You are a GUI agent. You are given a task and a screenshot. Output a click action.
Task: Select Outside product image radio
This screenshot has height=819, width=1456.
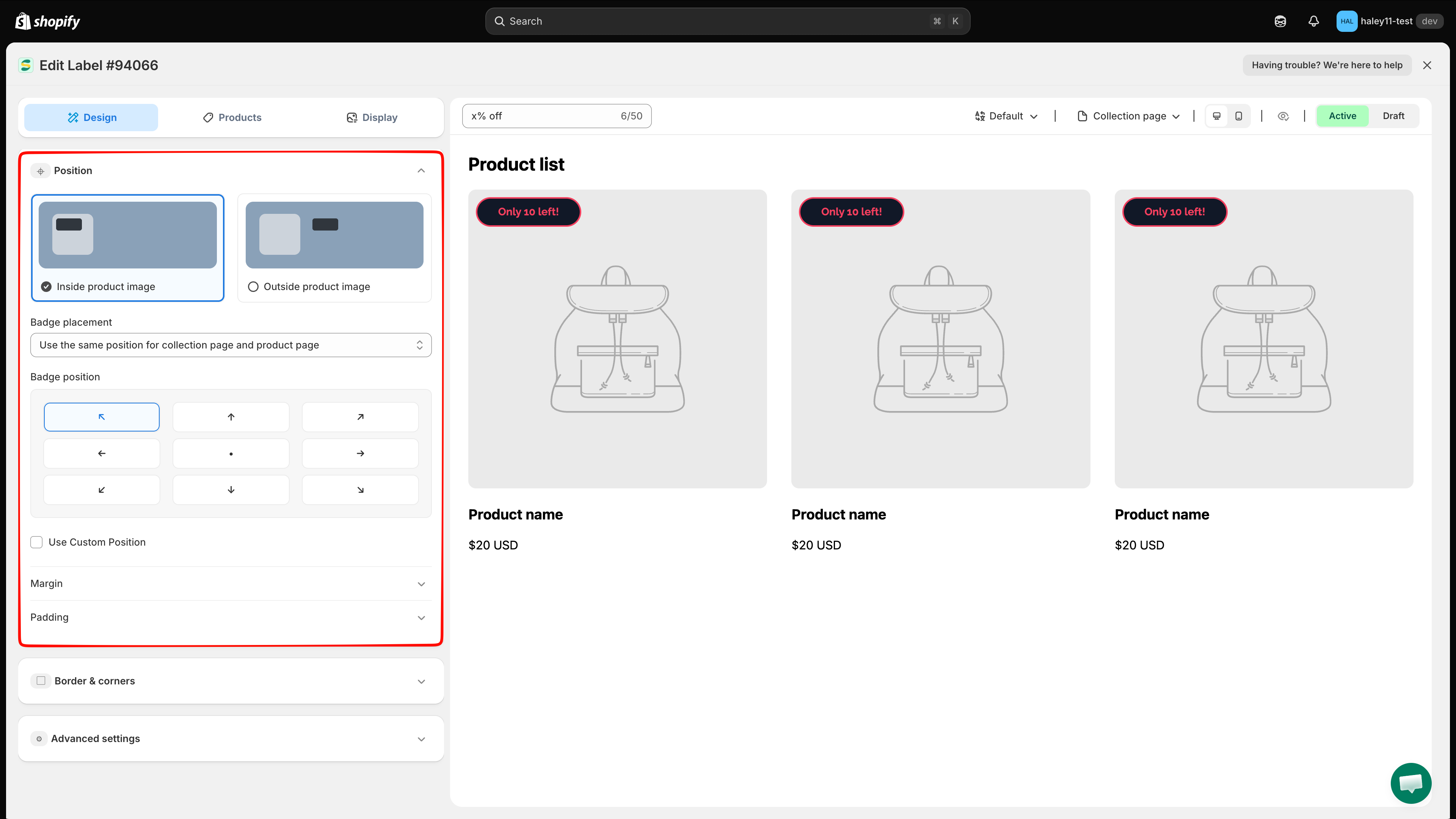pyautogui.click(x=253, y=287)
